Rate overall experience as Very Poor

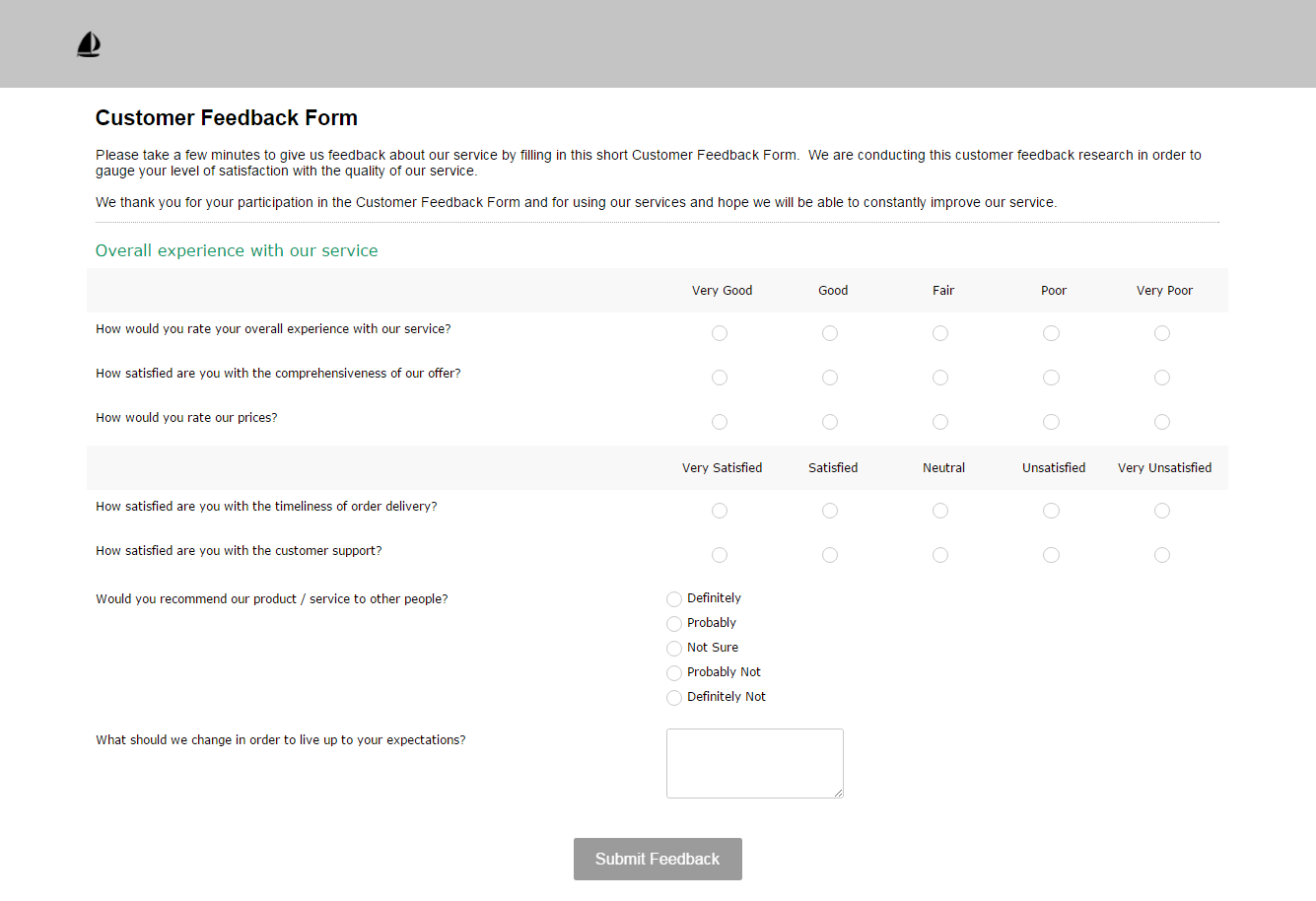(x=1162, y=333)
